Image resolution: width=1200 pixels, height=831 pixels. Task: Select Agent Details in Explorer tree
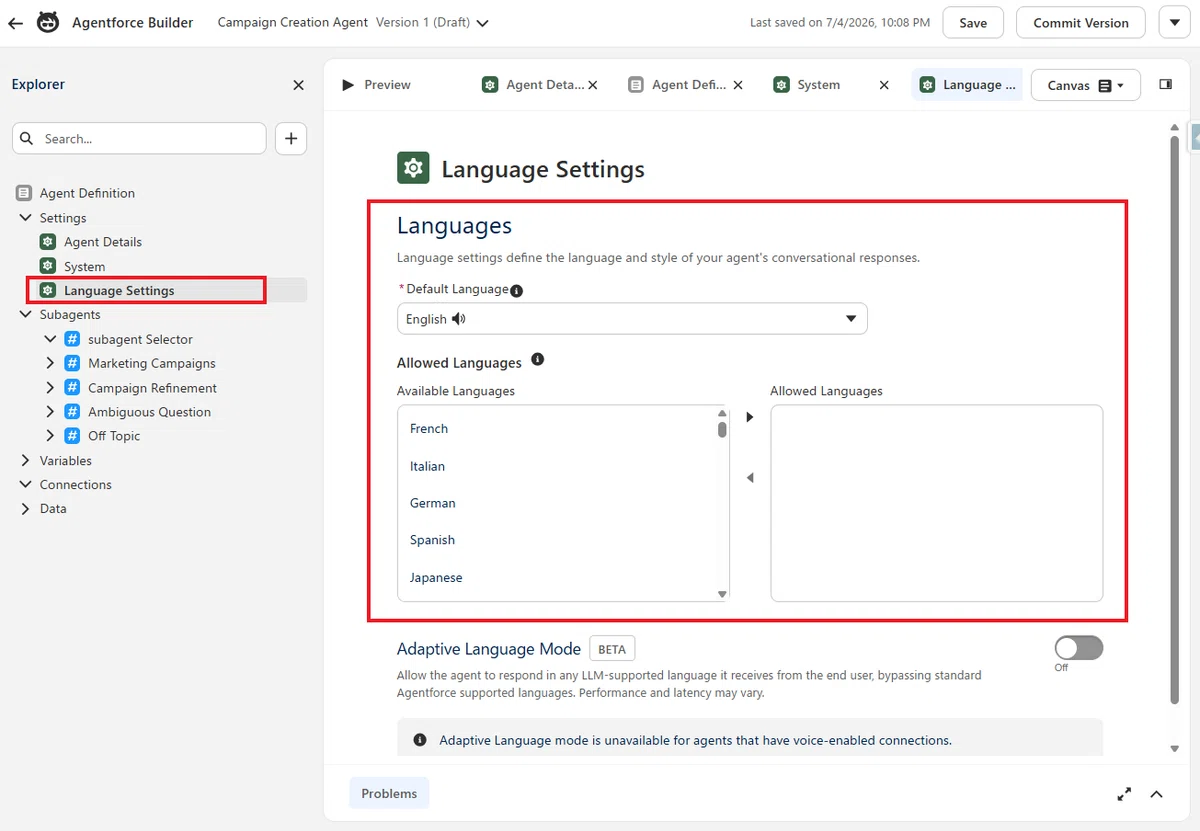pos(103,242)
